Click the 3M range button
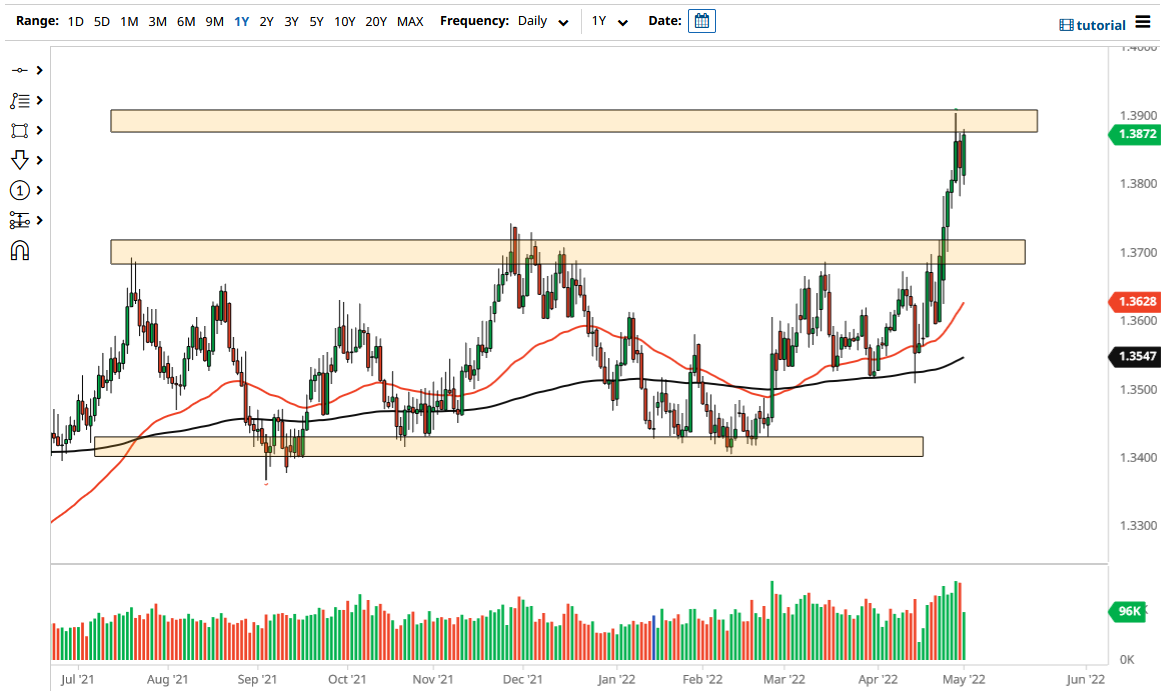This screenshot has height=695, width=1172. (x=157, y=21)
